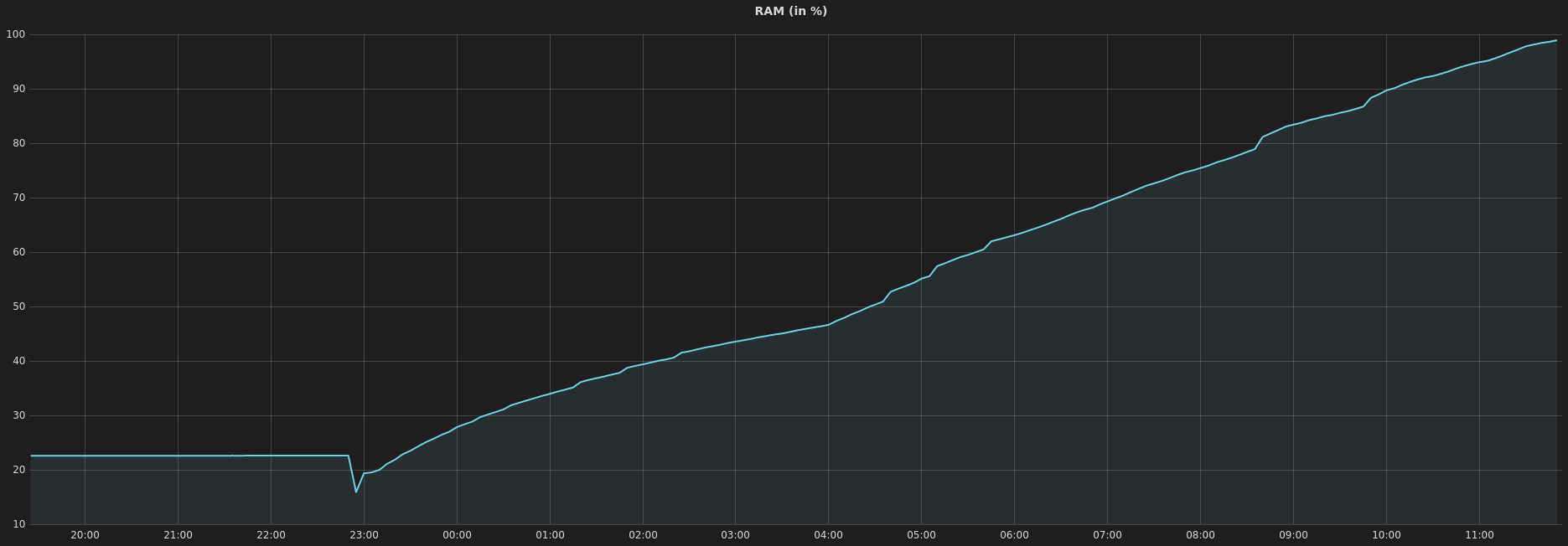The width and height of the screenshot is (1568, 546).
Task: Click the 21:00 time axis label
Action: (x=178, y=535)
